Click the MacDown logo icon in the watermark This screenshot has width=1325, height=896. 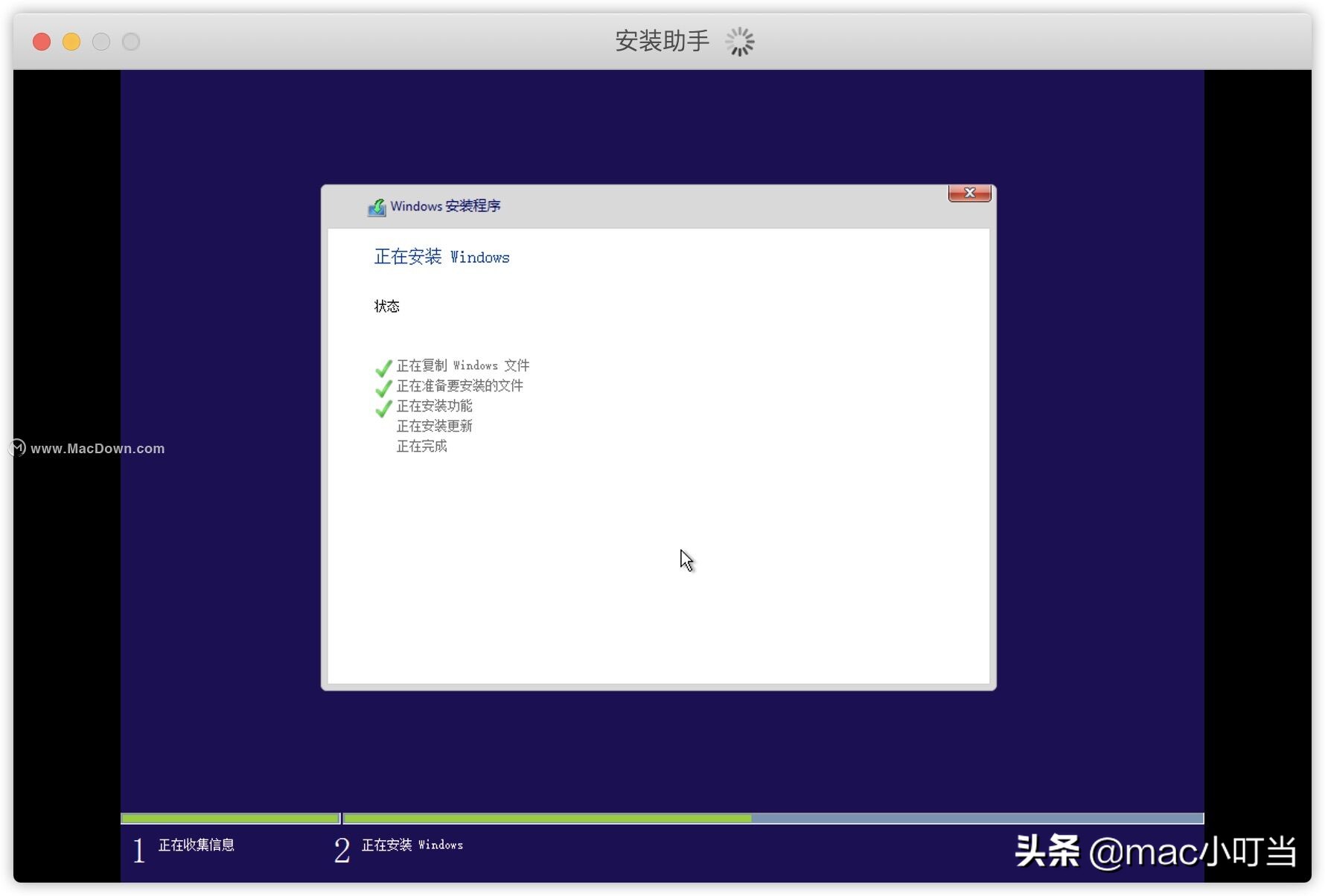16,447
